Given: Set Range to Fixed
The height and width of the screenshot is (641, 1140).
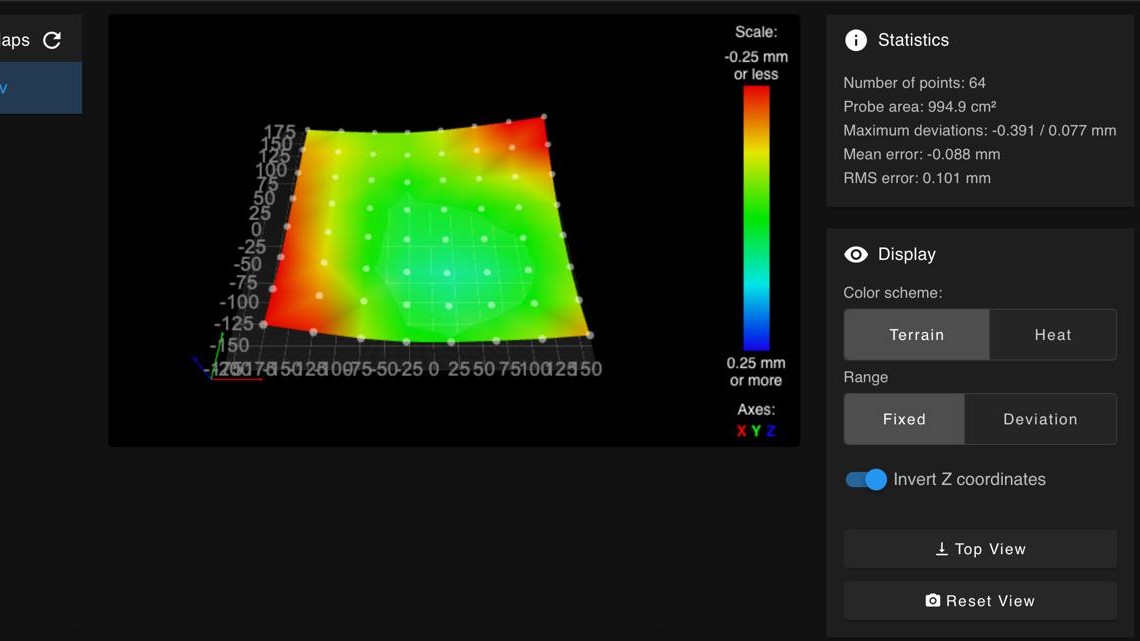Looking at the screenshot, I should 904,419.
